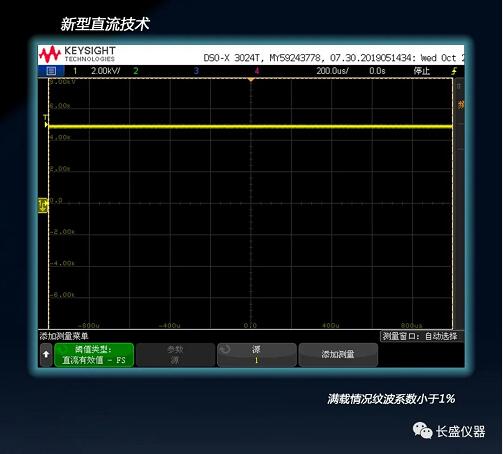
Task: Open the 测量类型 直流有效值 - FS softkey
Action: click(94, 355)
